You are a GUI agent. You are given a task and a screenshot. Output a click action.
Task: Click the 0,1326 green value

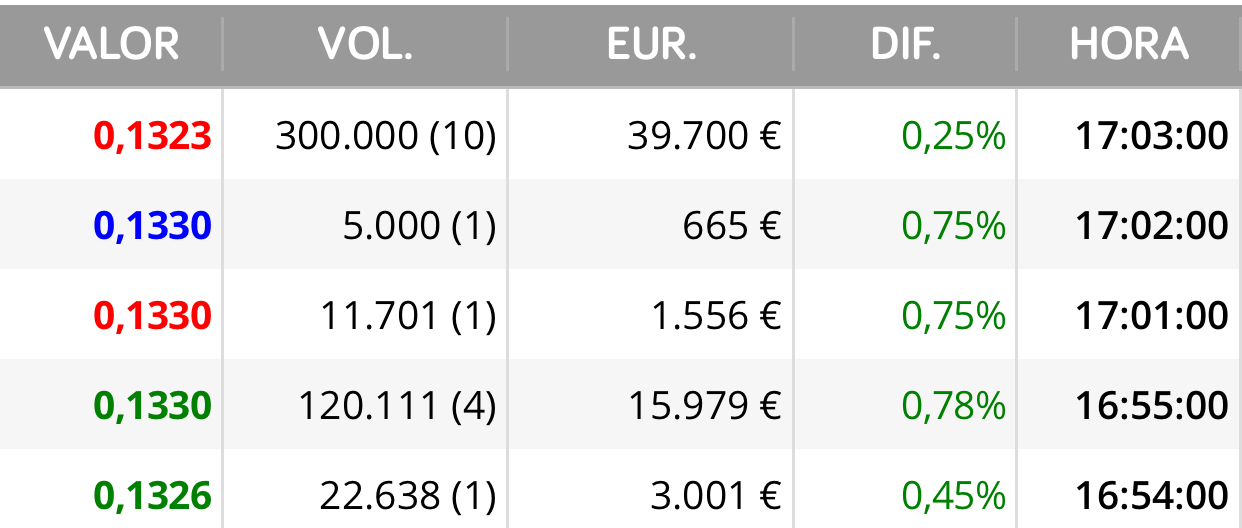point(153,496)
